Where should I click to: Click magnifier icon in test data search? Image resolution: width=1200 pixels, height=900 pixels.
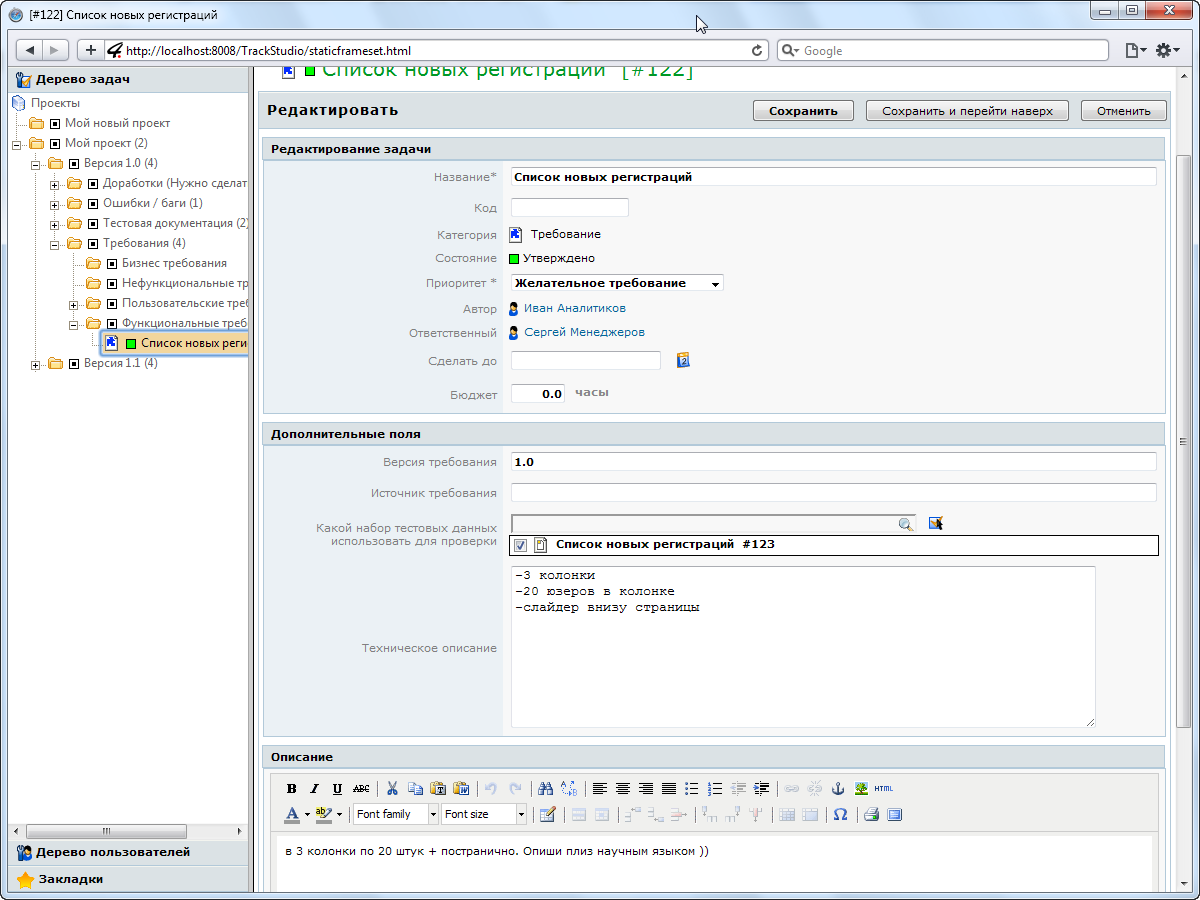pyautogui.click(x=904, y=524)
